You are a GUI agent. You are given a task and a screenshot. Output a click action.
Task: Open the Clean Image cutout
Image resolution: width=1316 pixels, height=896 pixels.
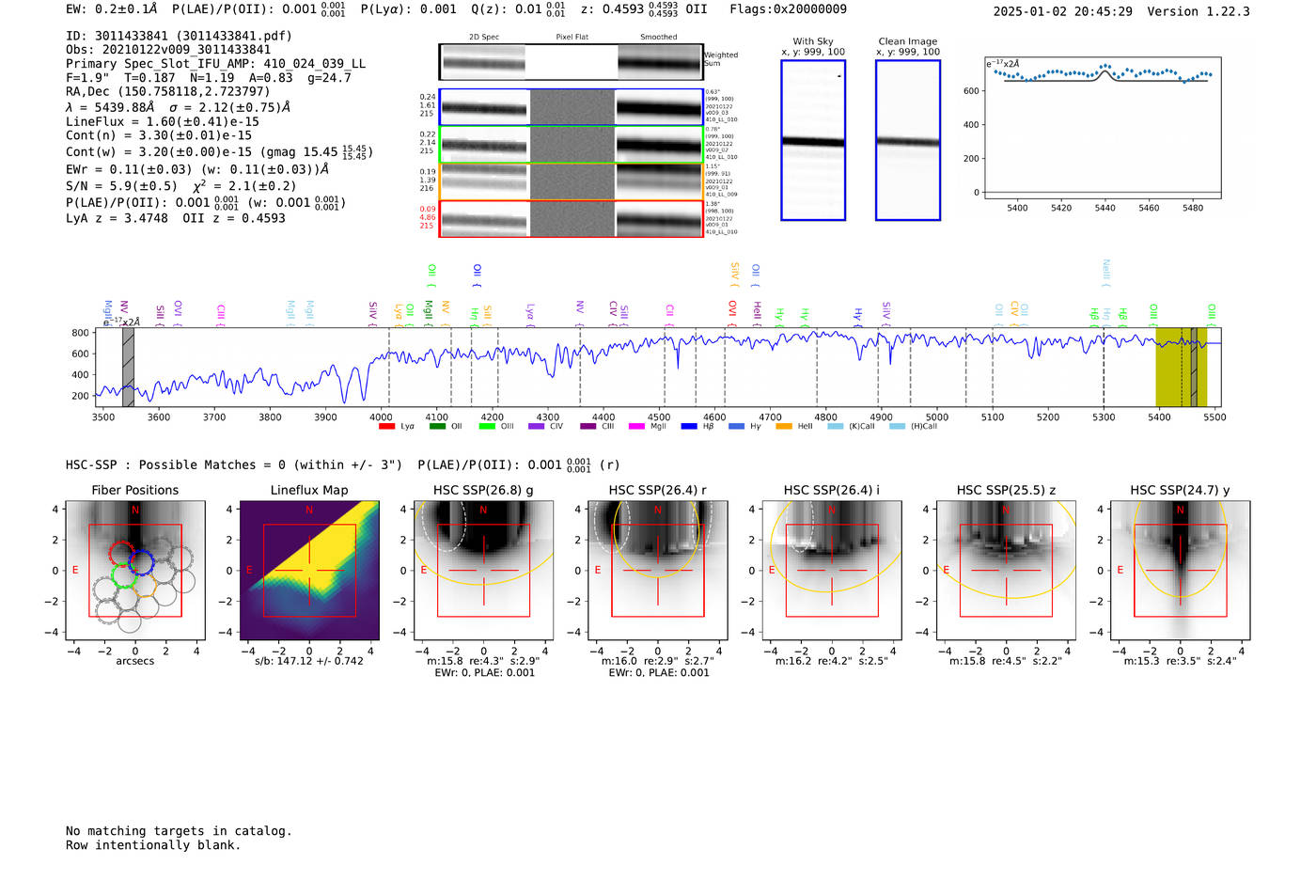coord(908,140)
